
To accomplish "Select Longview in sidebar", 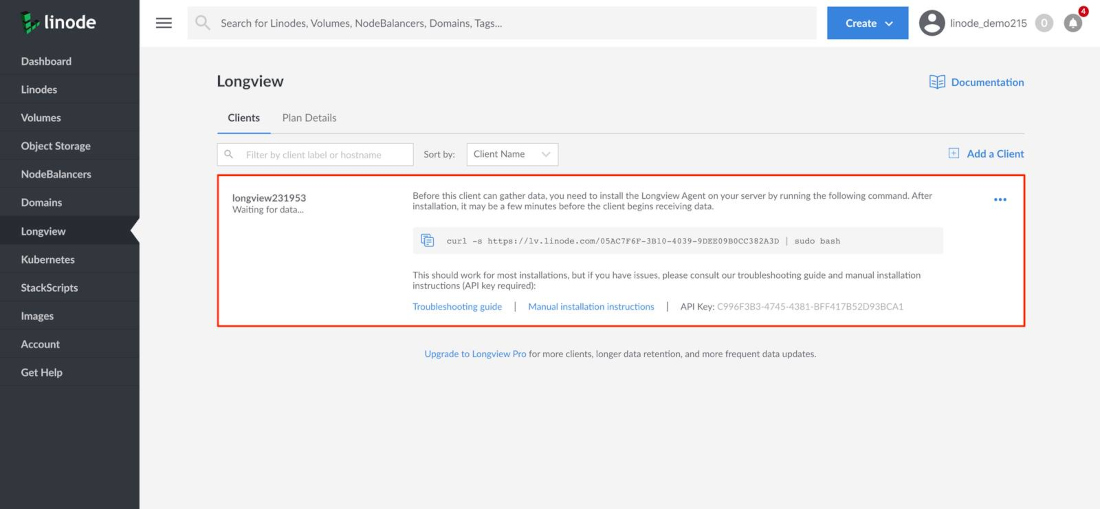I will 69,231.
